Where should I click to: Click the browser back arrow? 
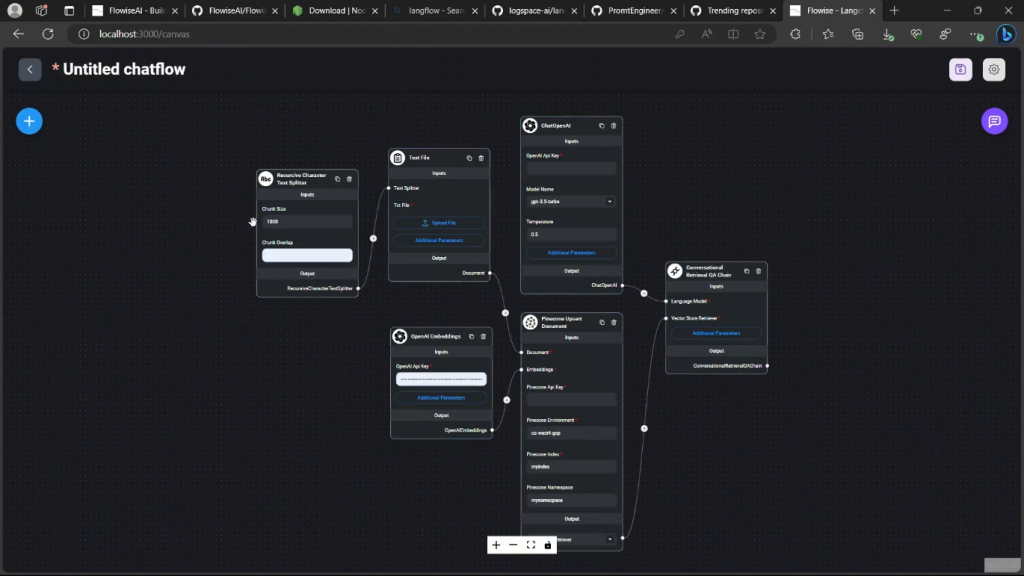(18, 34)
